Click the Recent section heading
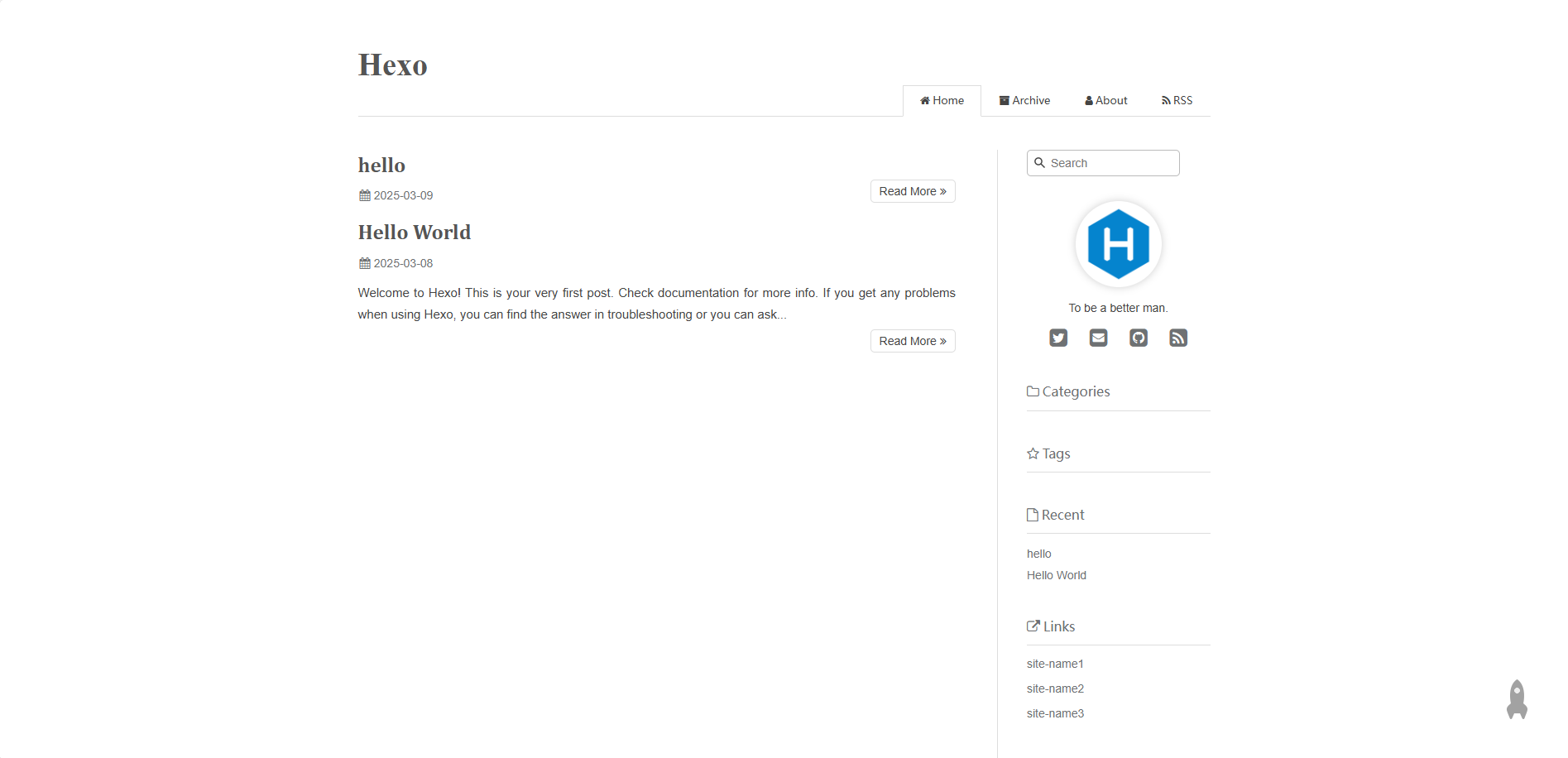This screenshot has width=1568, height=758. (1056, 515)
